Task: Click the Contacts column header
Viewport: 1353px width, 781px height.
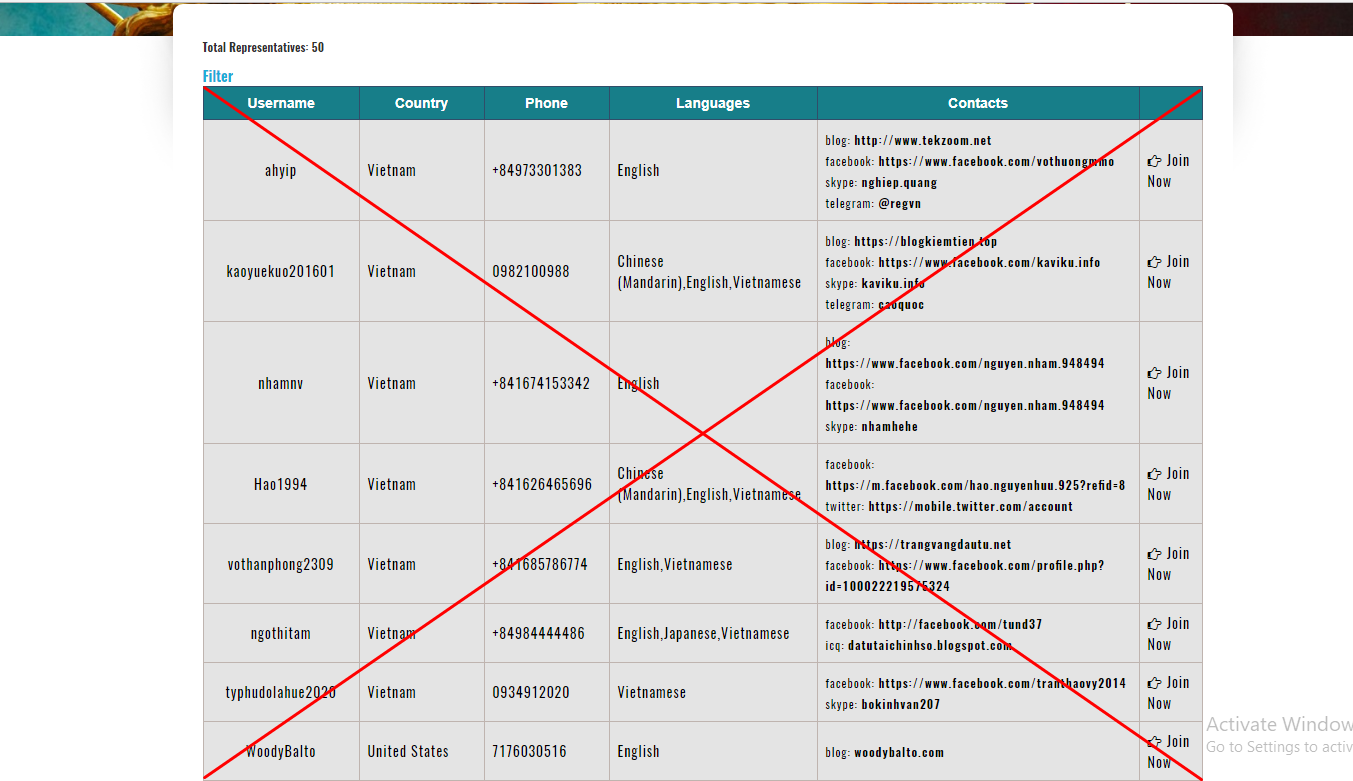Action: [978, 103]
